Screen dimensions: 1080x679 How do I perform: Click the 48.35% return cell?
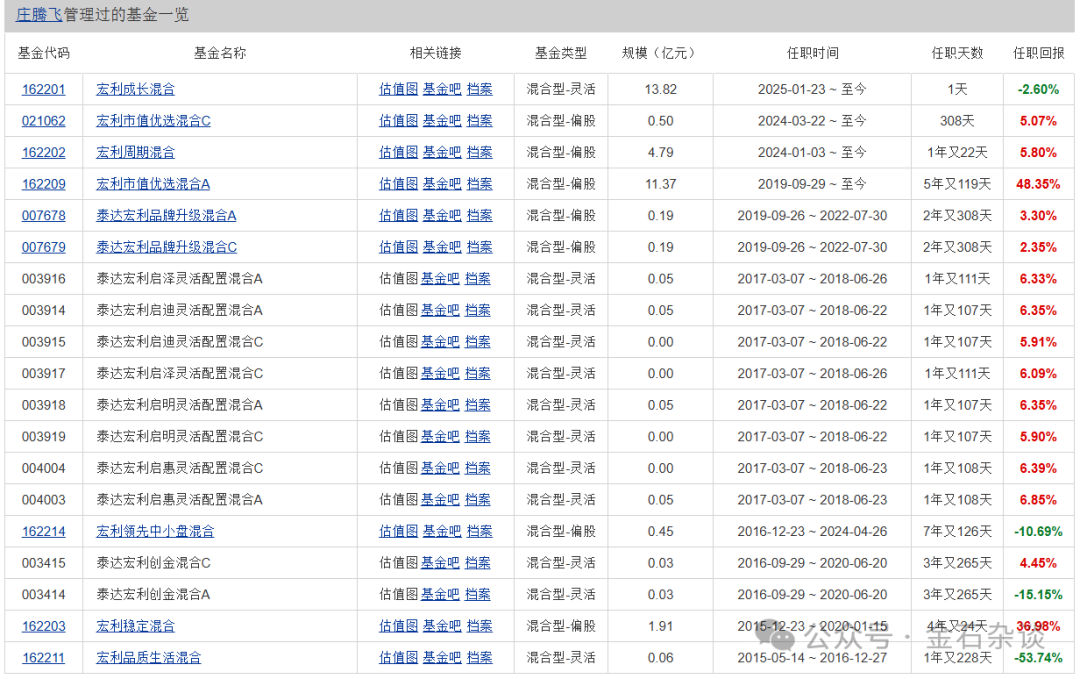(1038, 184)
